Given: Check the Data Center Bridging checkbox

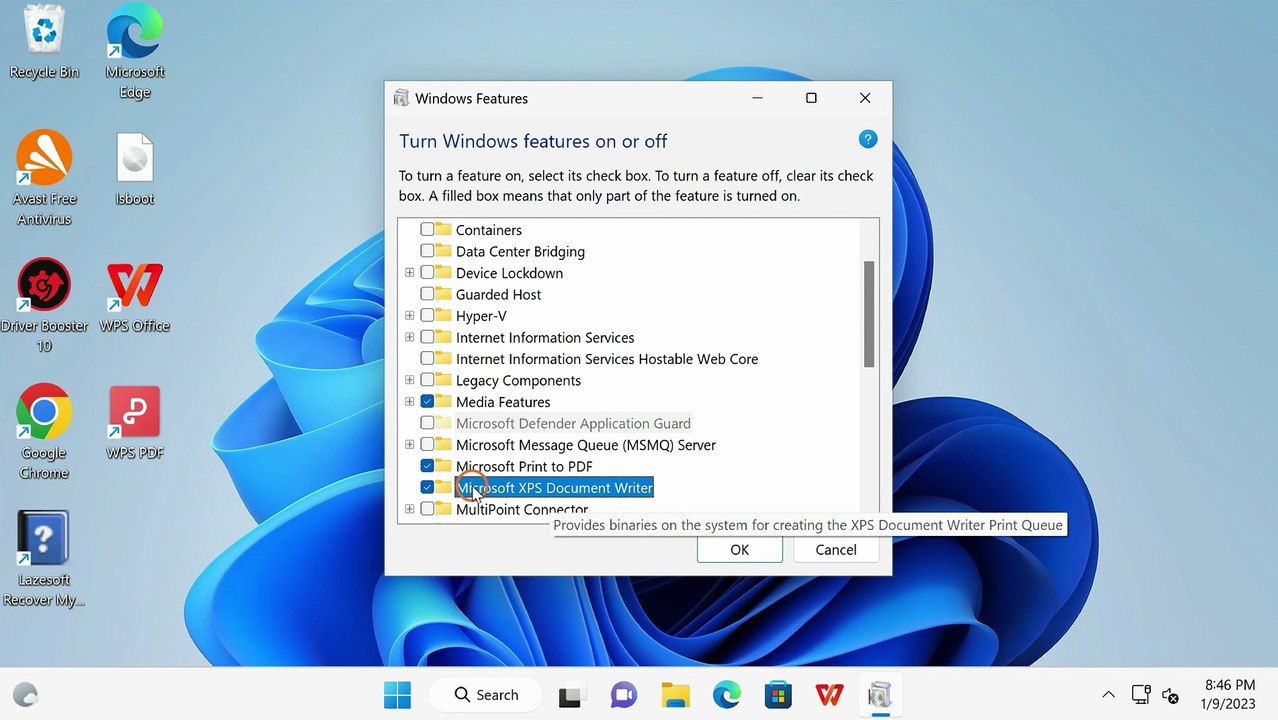Looking at the screenshot, I should (x=427, y=251).
